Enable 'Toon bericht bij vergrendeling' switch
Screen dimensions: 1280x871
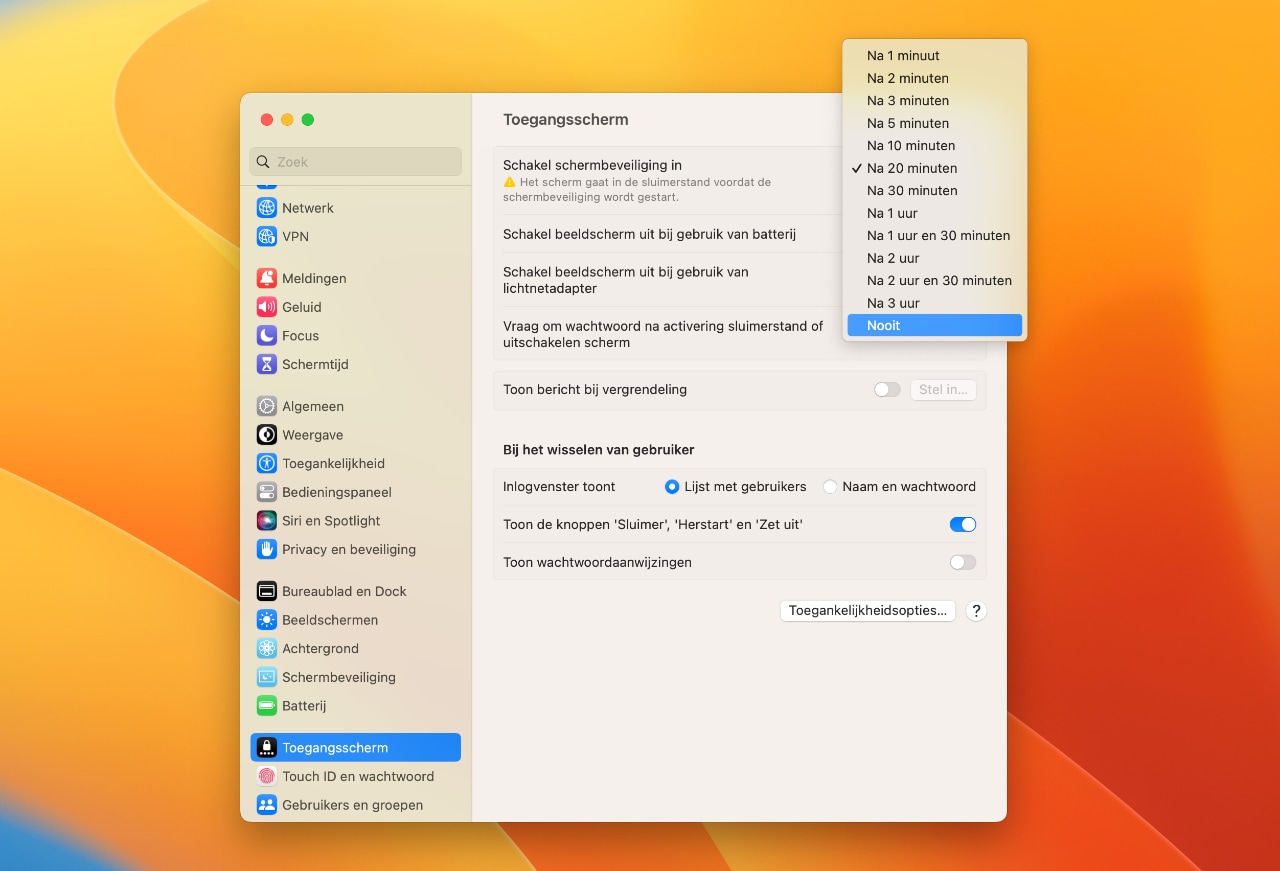887,390
